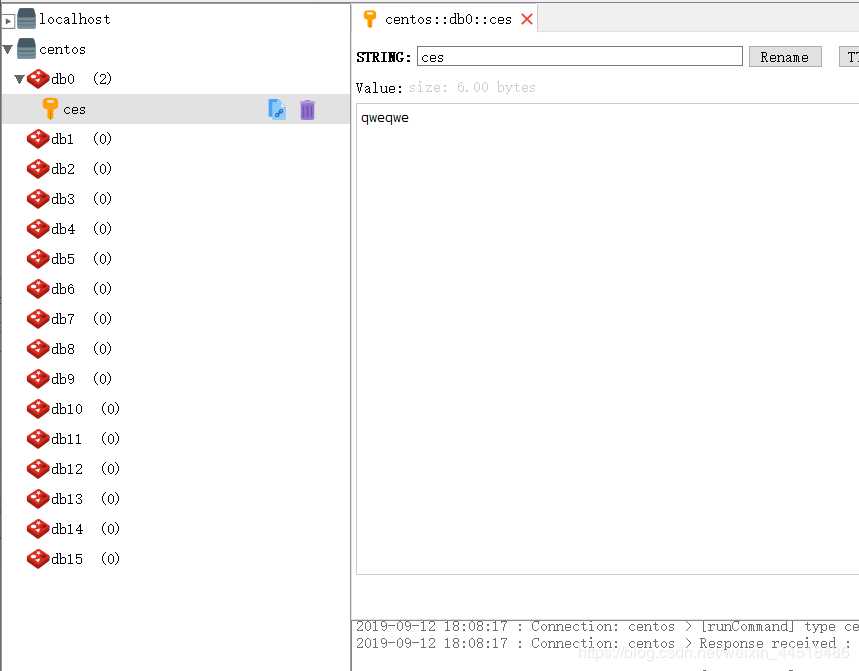The image size is (859, 671).
Task: Click the key icon beside ces
Action: [x=50, y=108]
